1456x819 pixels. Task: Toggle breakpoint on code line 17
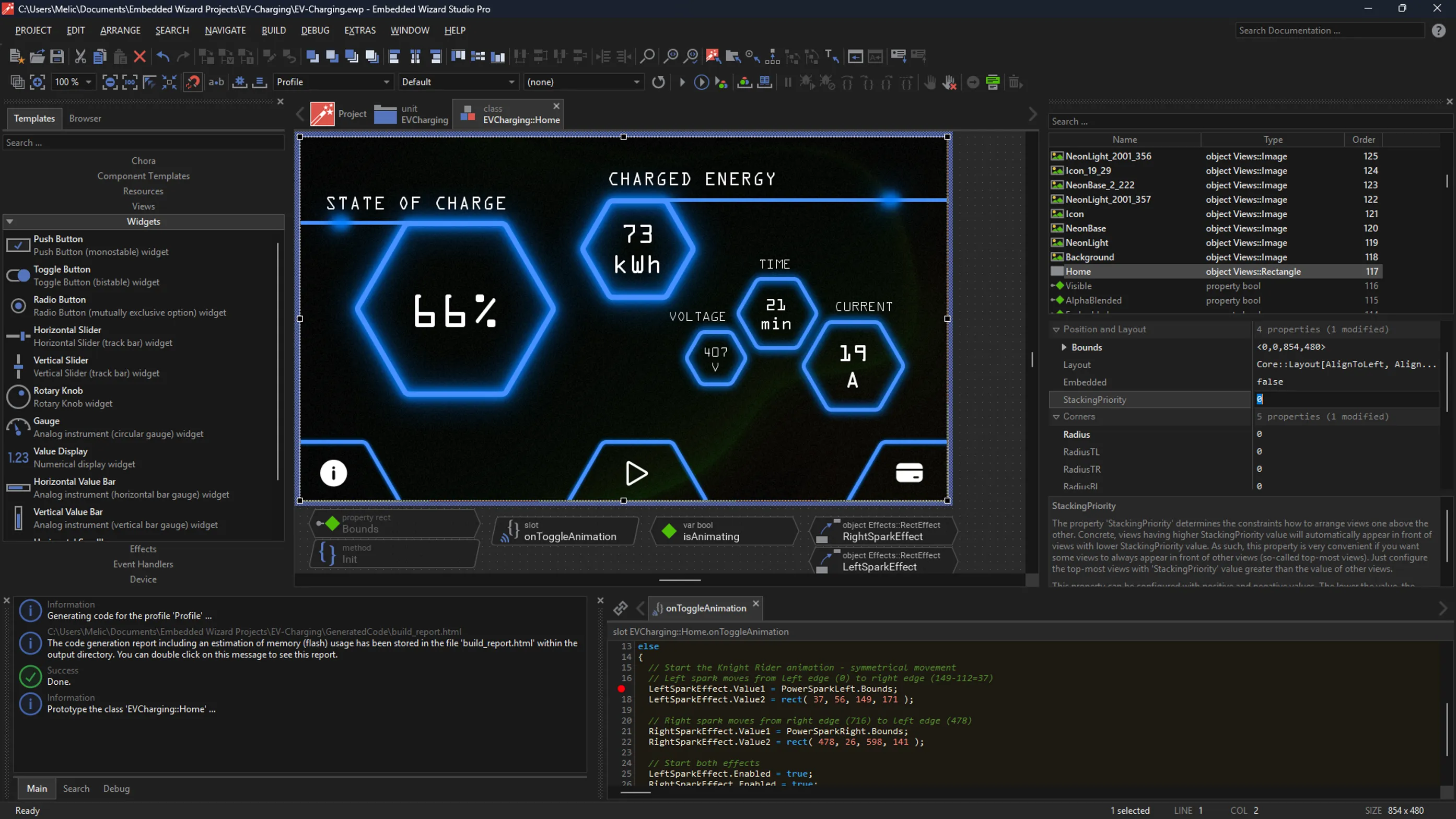click(x=621, y=688)
